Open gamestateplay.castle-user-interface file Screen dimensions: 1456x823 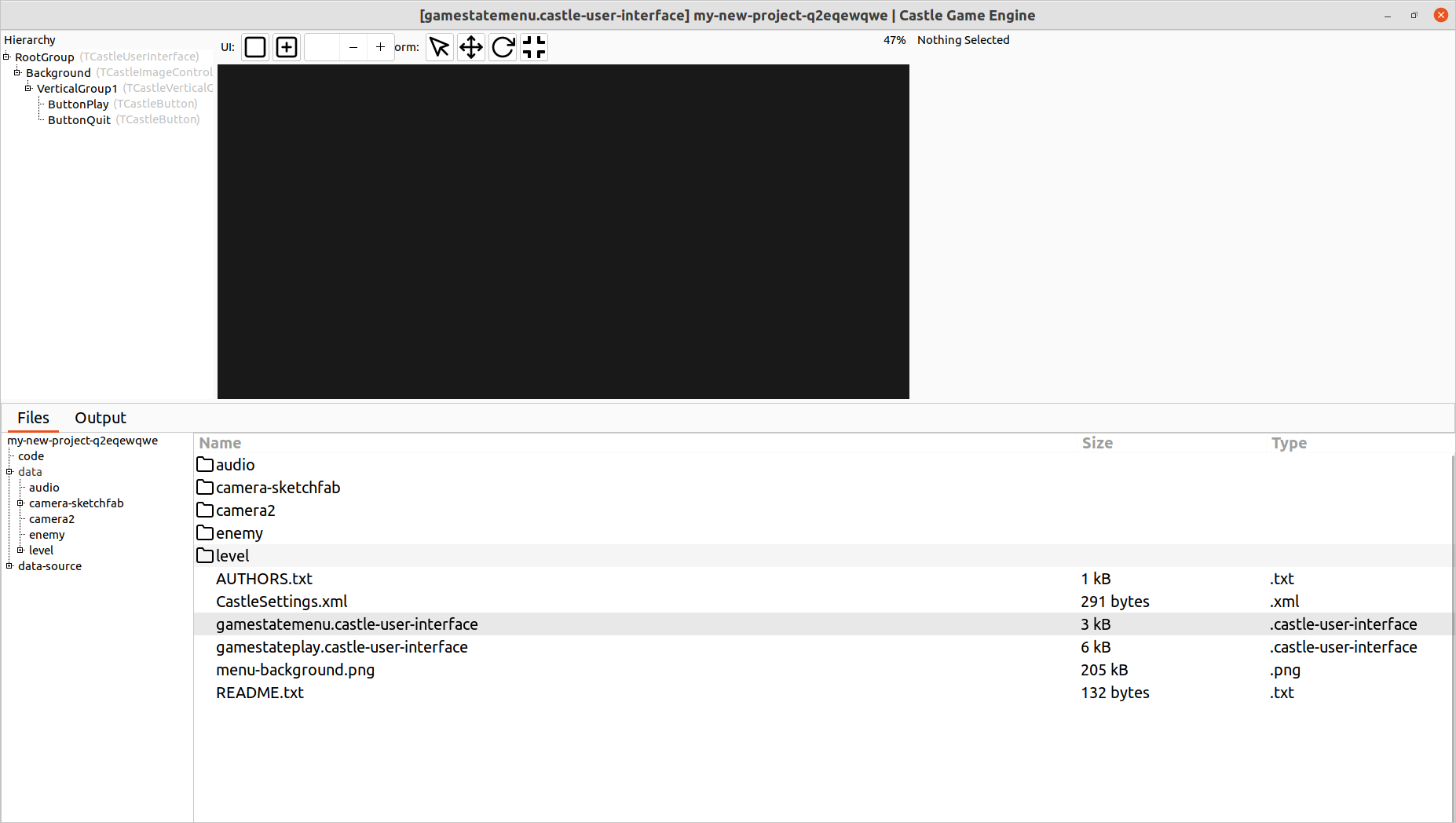pyautogui.click(x=342, y=646)
